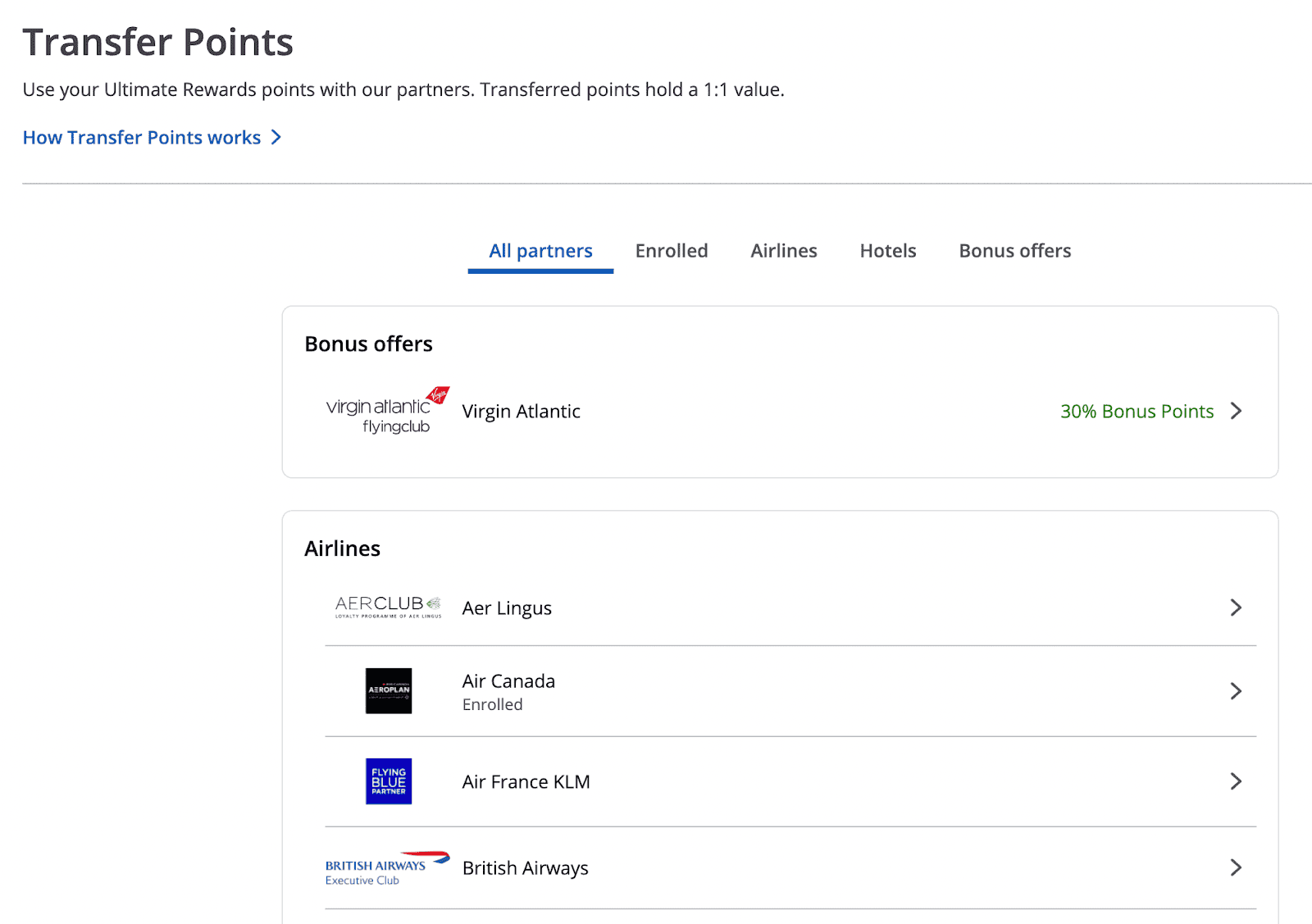The height and width of the screenshot is (924, 1312).
Task: Open the Aer Lingus row chevron
Action: click(x=1236, y=608)
